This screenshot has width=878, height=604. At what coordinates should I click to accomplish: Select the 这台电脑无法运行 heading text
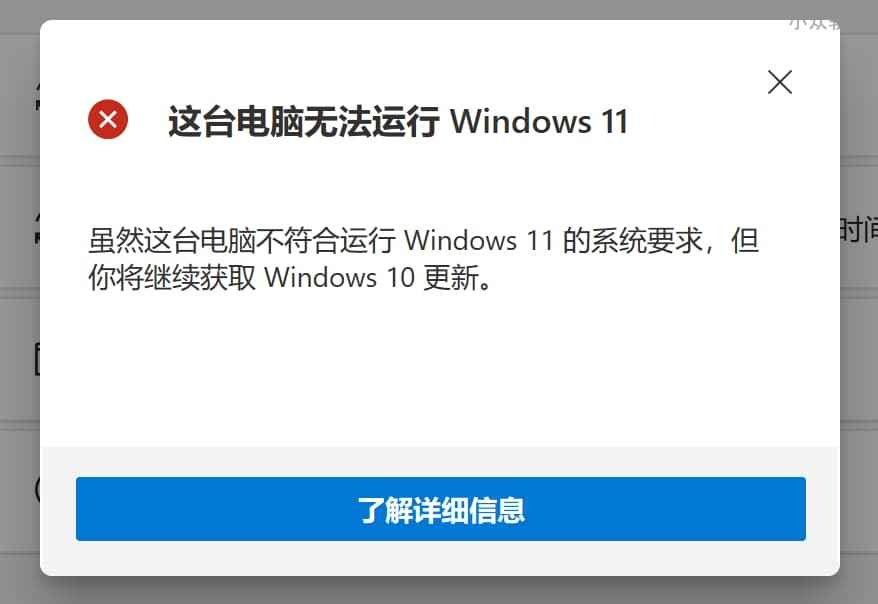(x=304, y=121)
